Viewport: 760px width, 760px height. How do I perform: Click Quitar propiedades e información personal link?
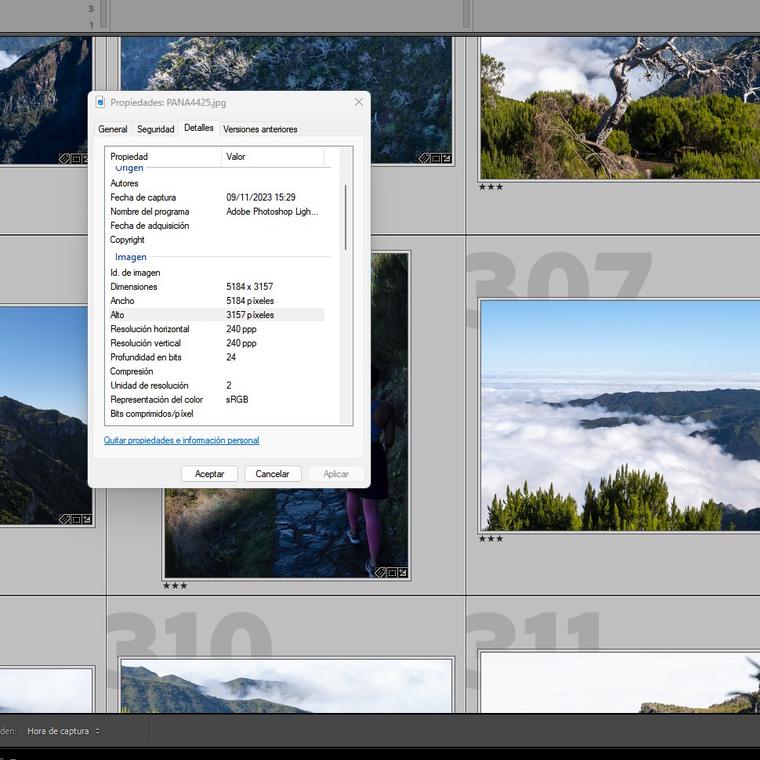click(181, 440)
